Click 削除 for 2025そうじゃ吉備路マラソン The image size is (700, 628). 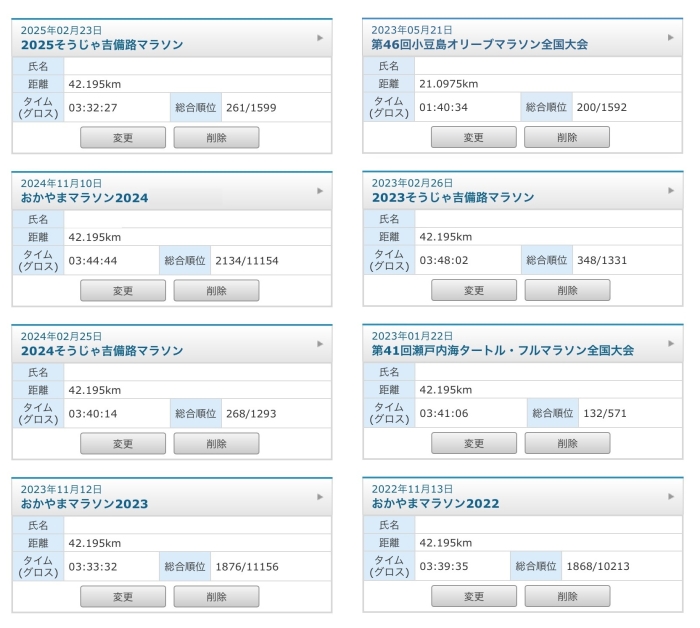click(x=216, y=138)
